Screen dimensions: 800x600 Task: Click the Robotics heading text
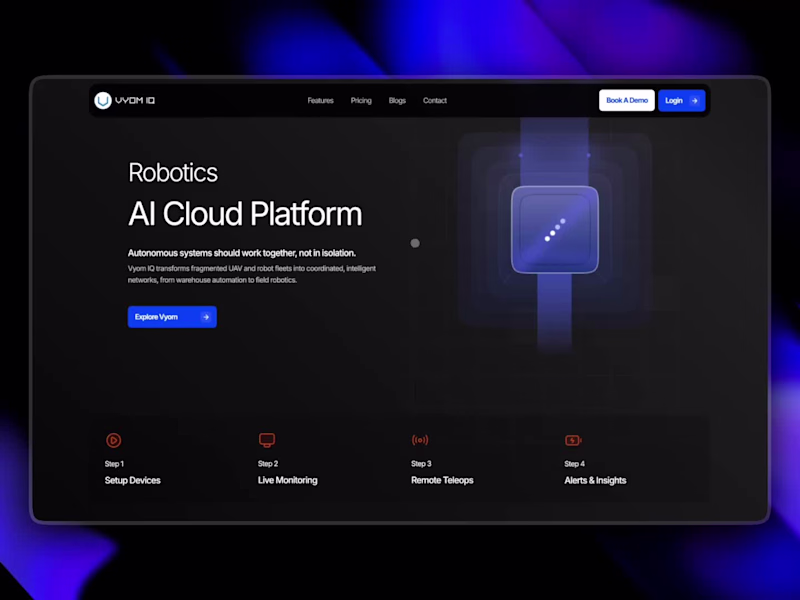(x=173, y=172)
